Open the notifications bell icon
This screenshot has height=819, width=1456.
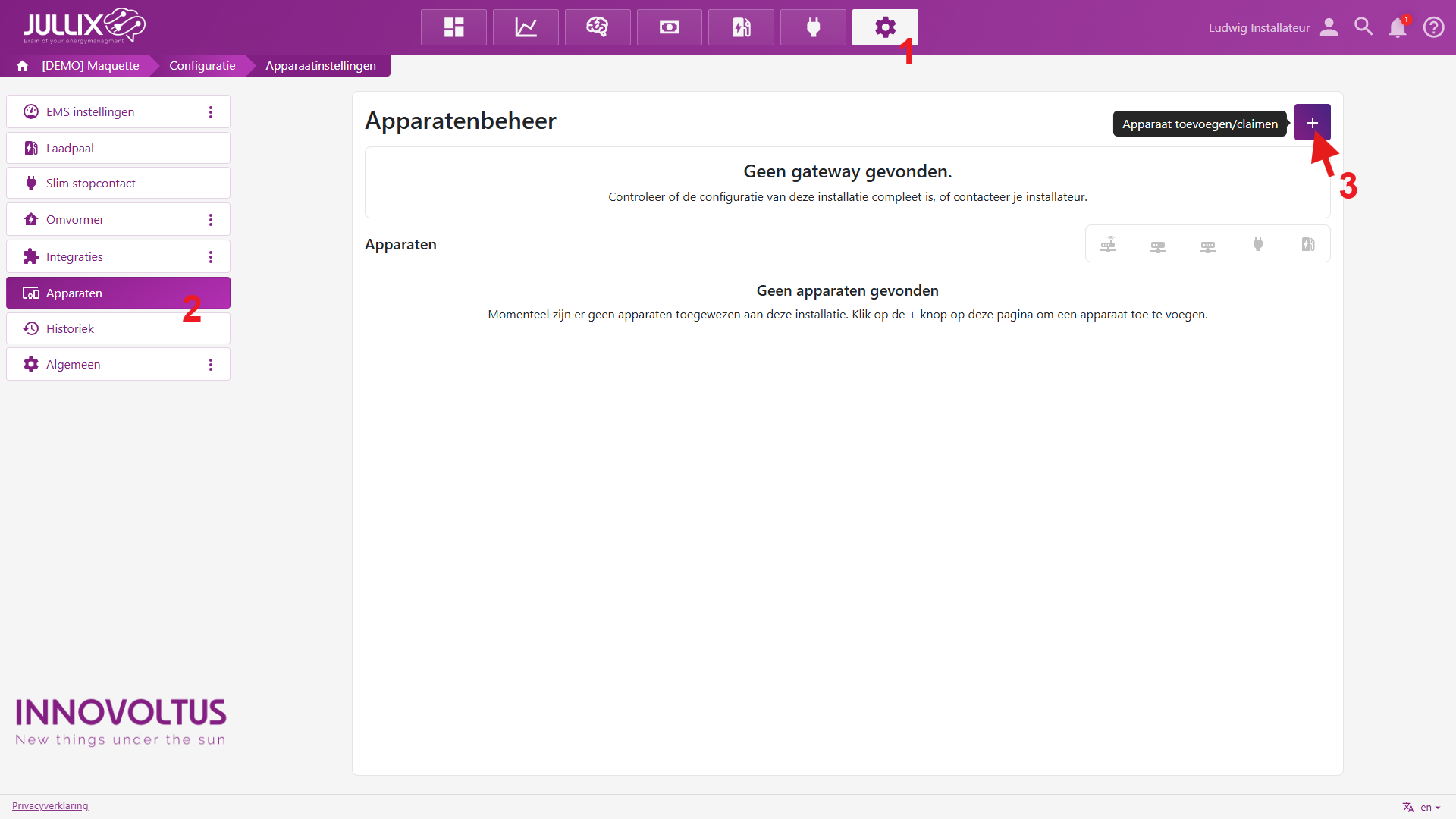[1397, 27]
